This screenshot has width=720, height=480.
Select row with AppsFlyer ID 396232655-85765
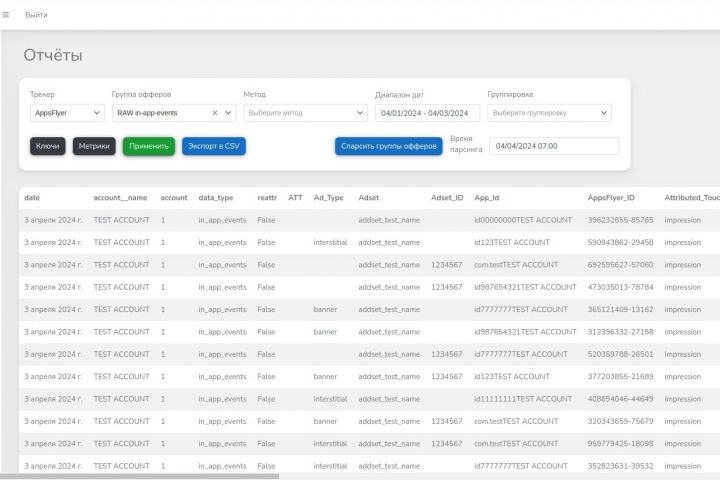(x=369, y=220)
